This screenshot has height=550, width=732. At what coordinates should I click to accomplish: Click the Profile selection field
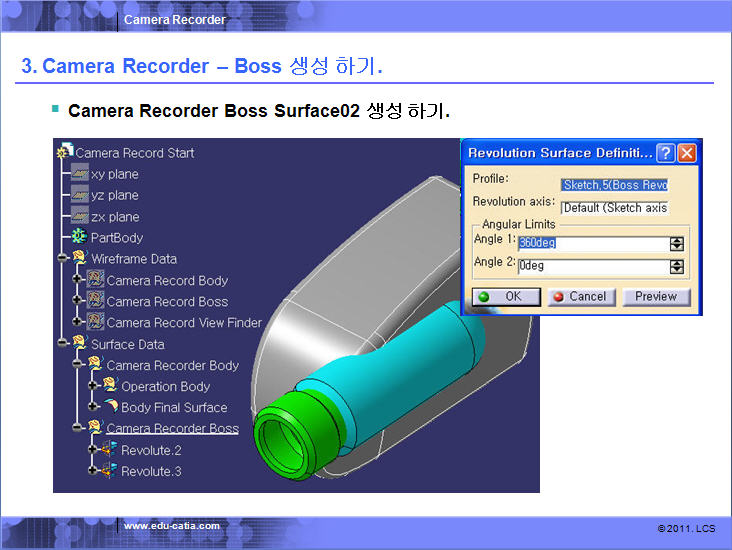(x=614, y=184)
